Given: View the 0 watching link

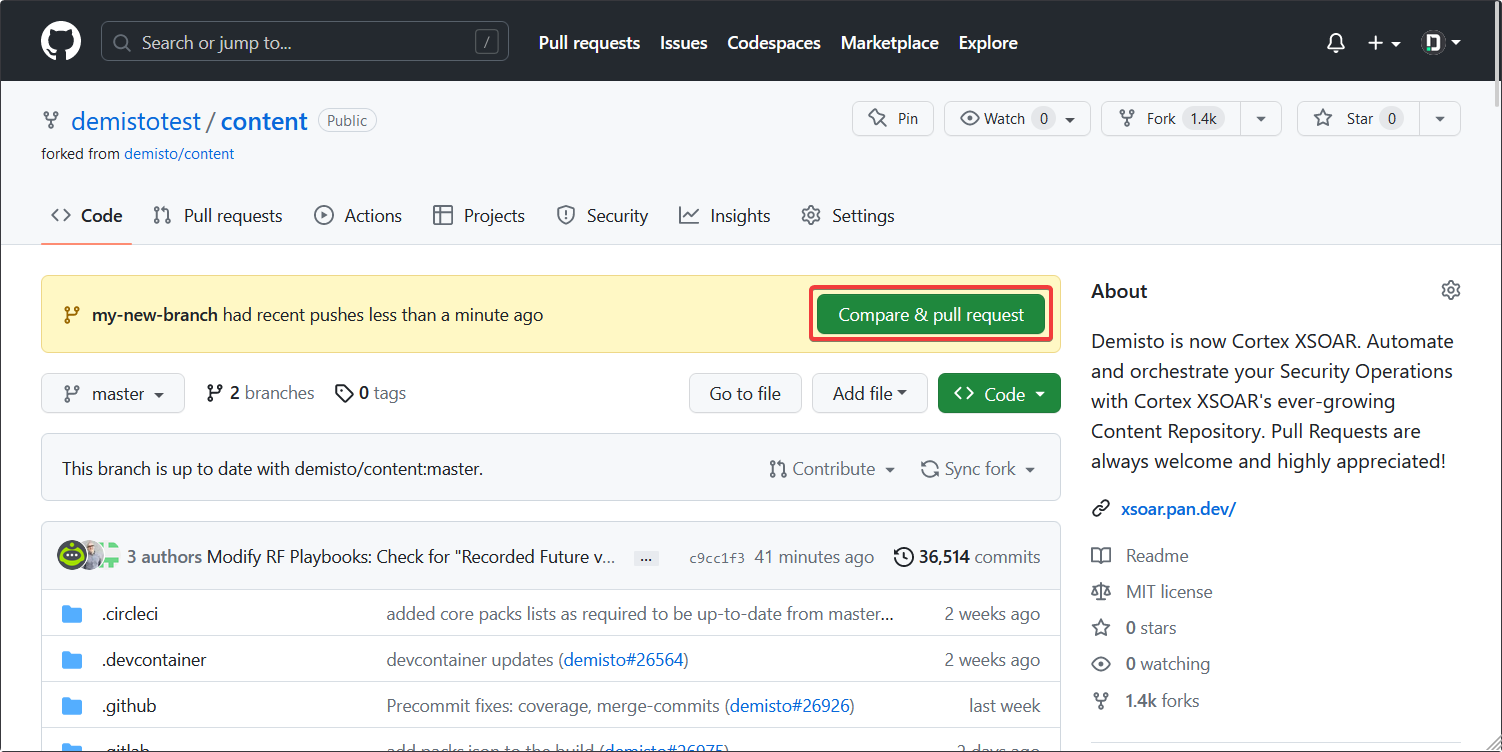Looking at the screenshot, I should 1151,664.
